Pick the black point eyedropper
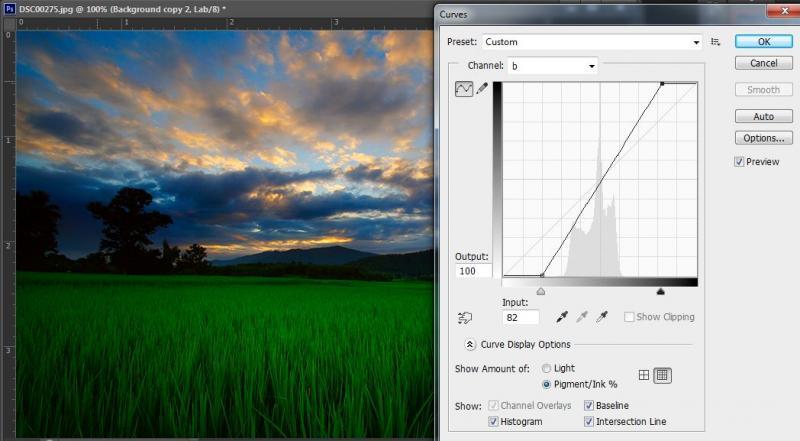 562,317
